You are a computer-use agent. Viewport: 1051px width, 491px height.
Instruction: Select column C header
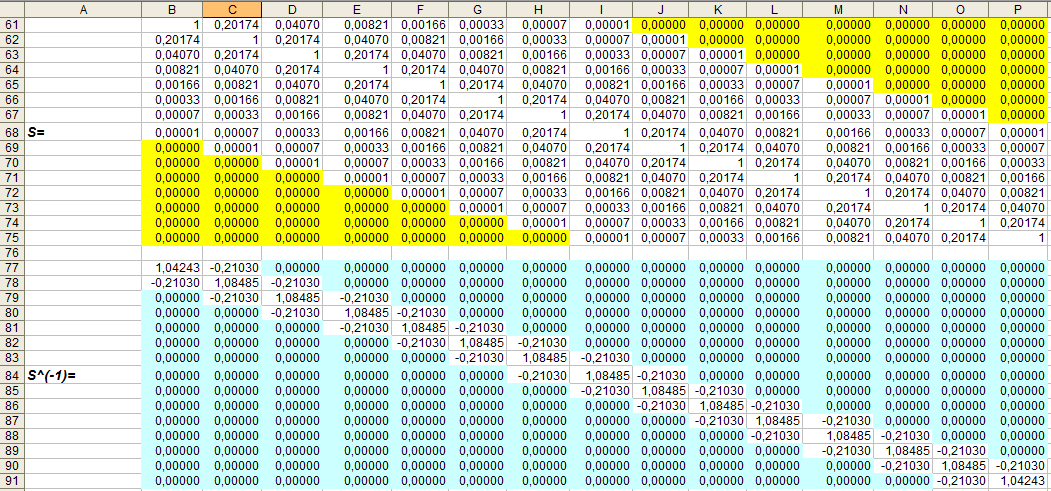point(232,9)
